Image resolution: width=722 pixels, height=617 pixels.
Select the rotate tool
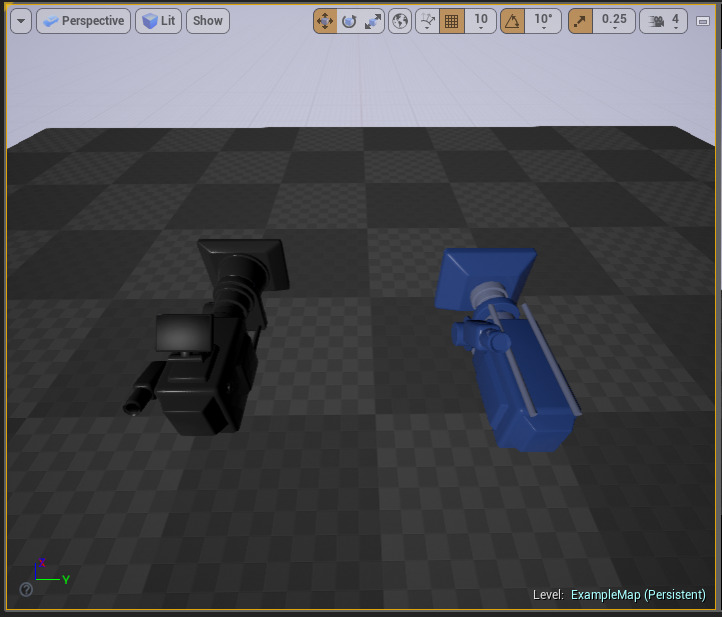click(x=349, y=21)
